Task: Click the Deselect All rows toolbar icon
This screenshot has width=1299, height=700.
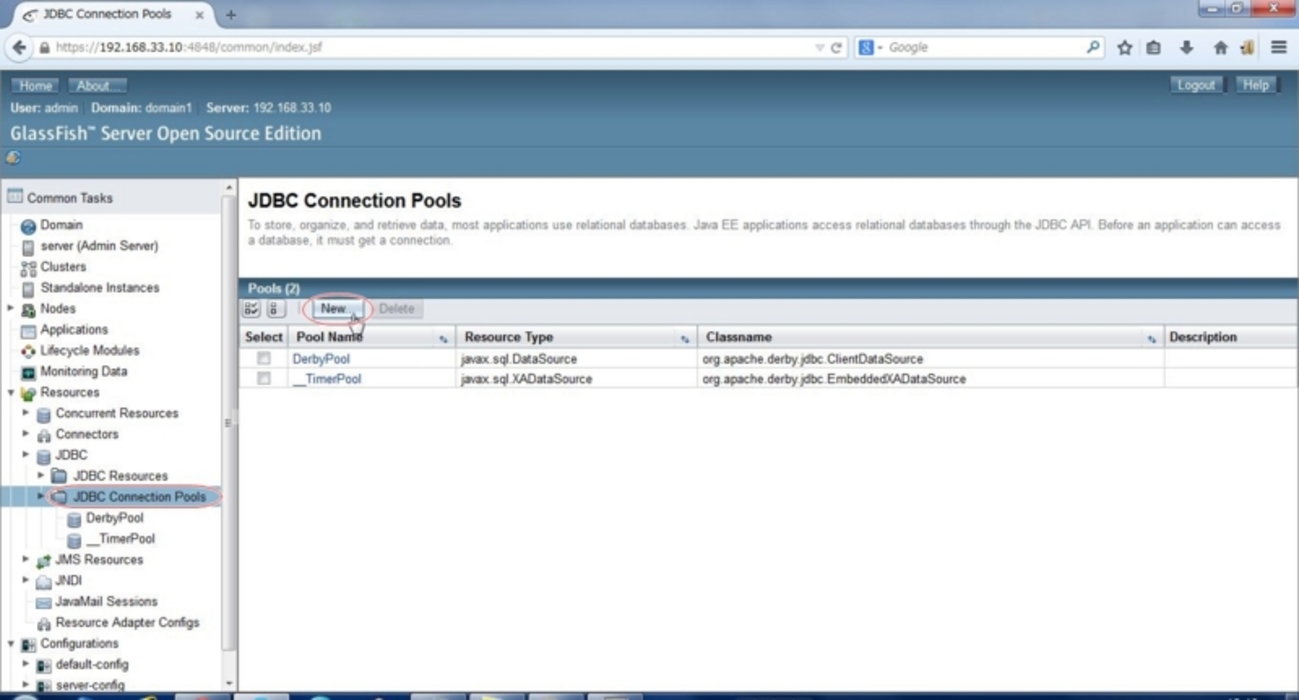Action: (x=275, y=309)
